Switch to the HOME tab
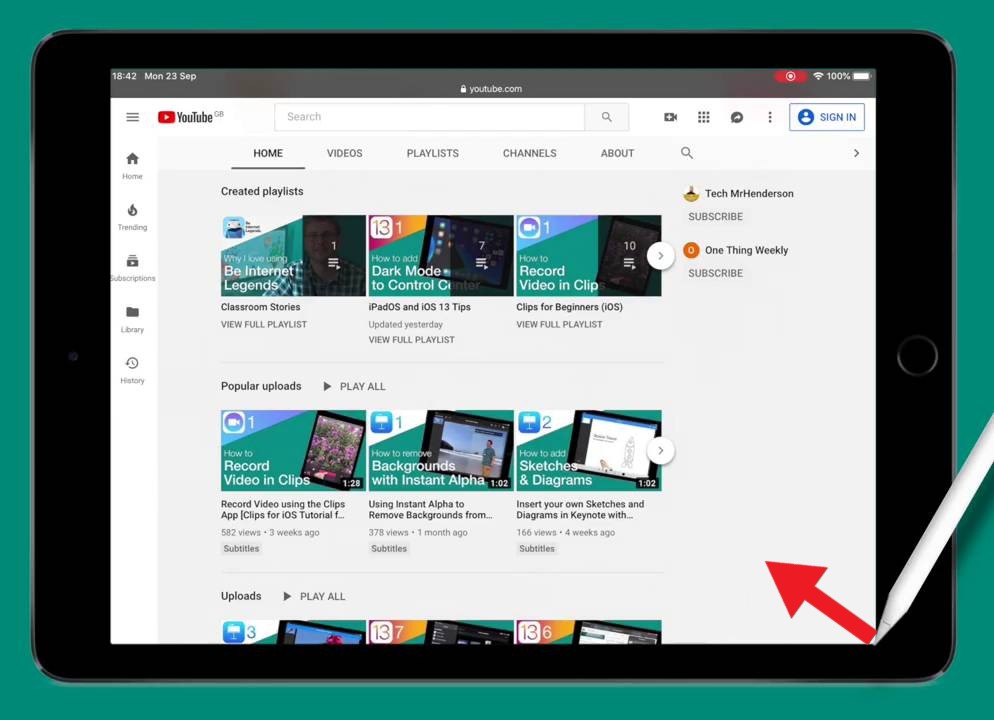Image resolution: width=994 pixels, height=720 pixels. (x=268, y=153)
